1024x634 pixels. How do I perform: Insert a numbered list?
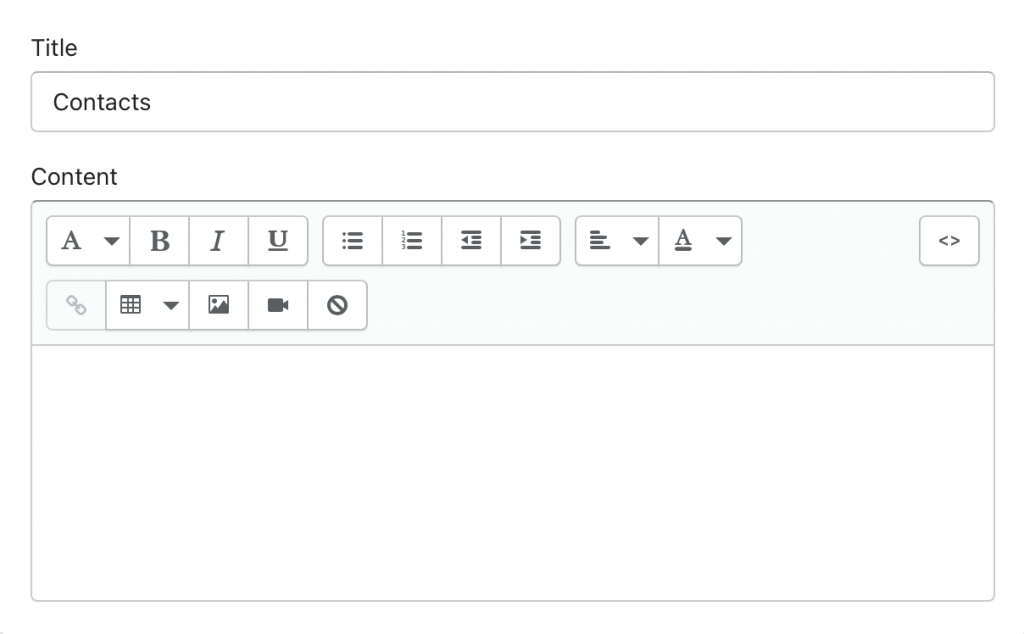(x=411, y=240)
